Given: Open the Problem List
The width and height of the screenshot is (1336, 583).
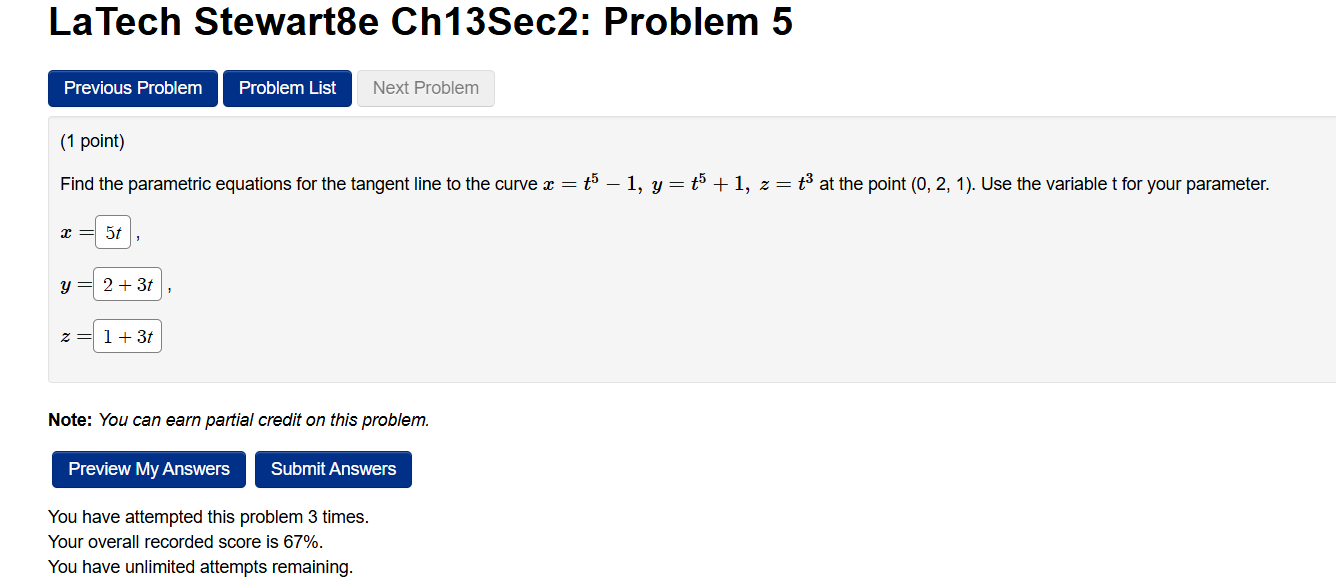Looking at the screenshot, I should tap(287, 88).
